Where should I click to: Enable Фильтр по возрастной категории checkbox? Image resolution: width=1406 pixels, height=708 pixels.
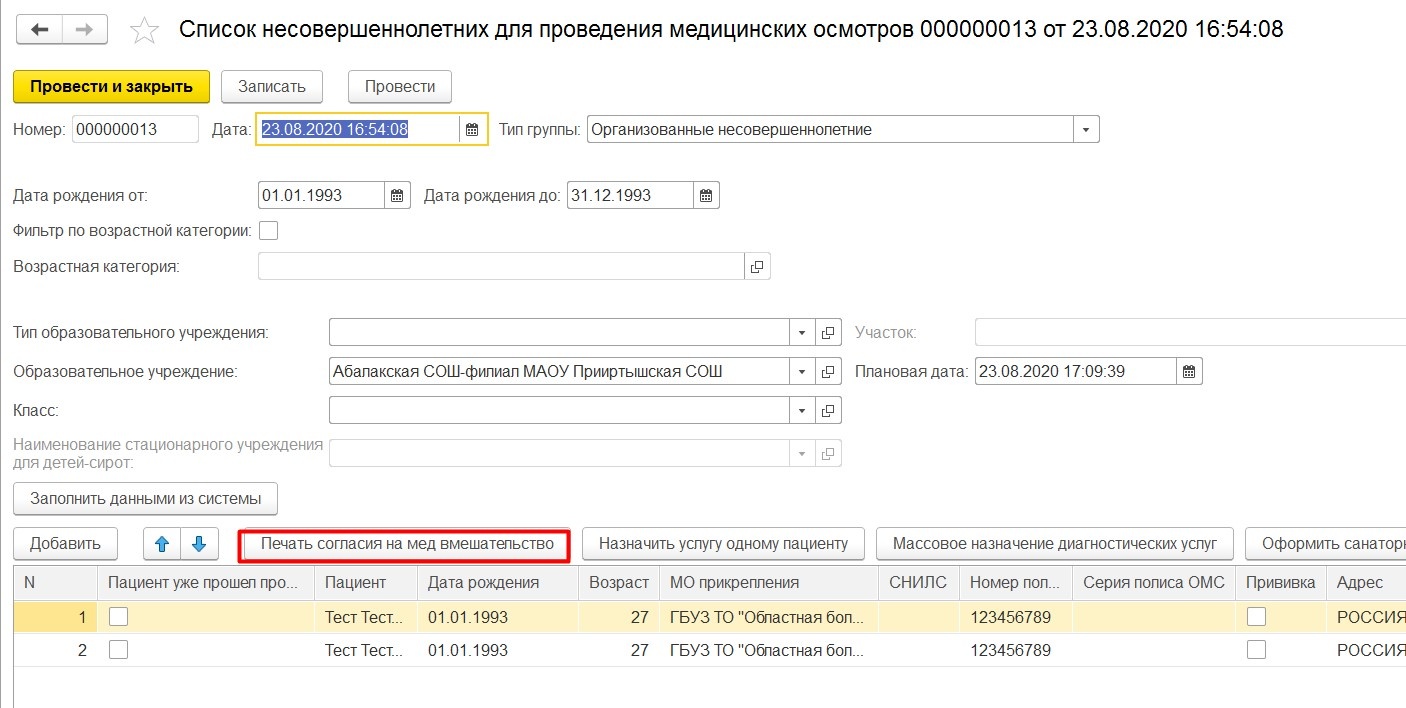pyautogui.click(x=268, y=231)
